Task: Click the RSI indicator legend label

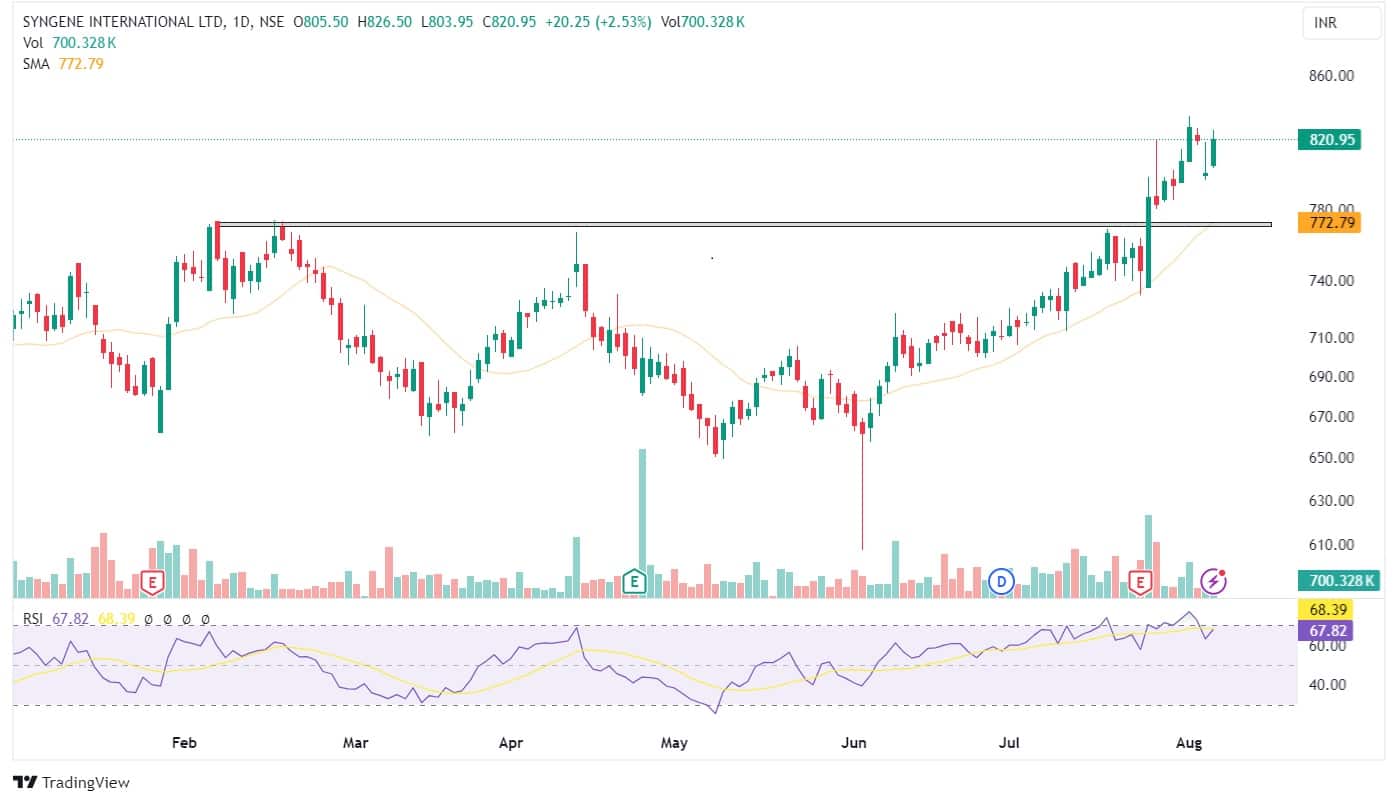Action: pyautogui.click(x=34, y=620)
